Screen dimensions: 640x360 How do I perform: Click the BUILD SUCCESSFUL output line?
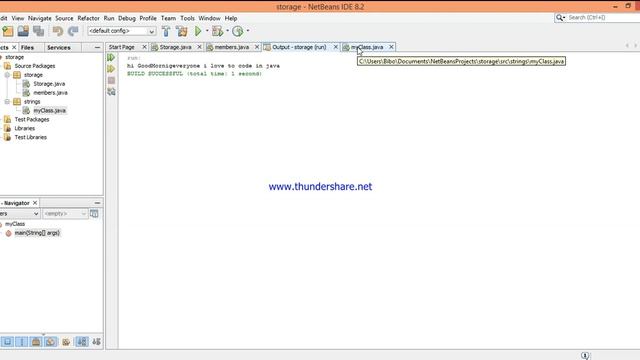pyautogui.click(x=194, y=74)
